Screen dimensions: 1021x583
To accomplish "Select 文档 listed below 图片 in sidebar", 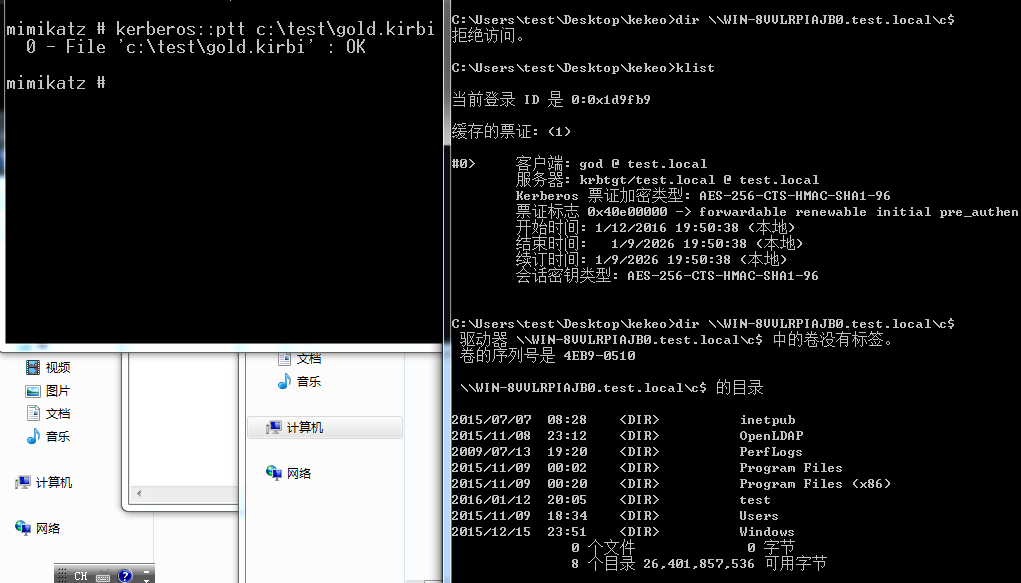I will click(x=48, y=414).
